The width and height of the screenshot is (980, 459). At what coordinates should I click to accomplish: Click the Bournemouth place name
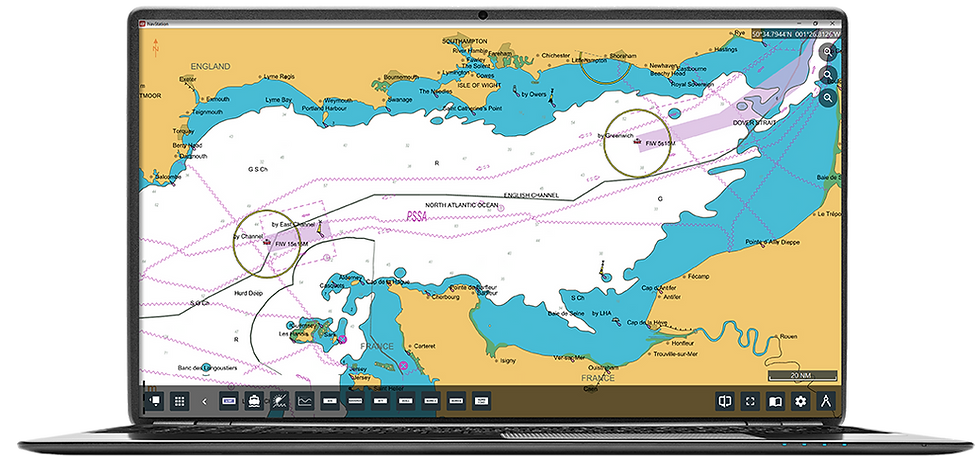[401, 77]
